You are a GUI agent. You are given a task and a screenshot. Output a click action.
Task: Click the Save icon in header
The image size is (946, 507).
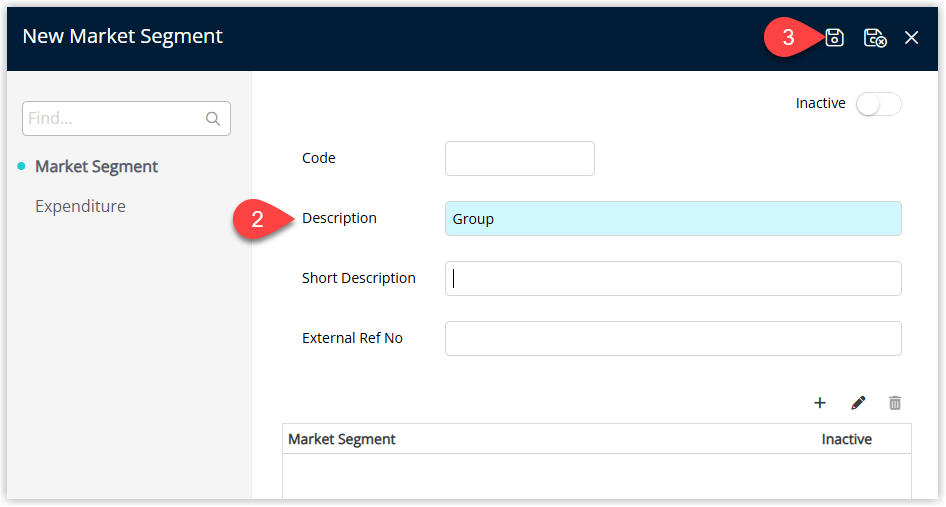point(834,37)
